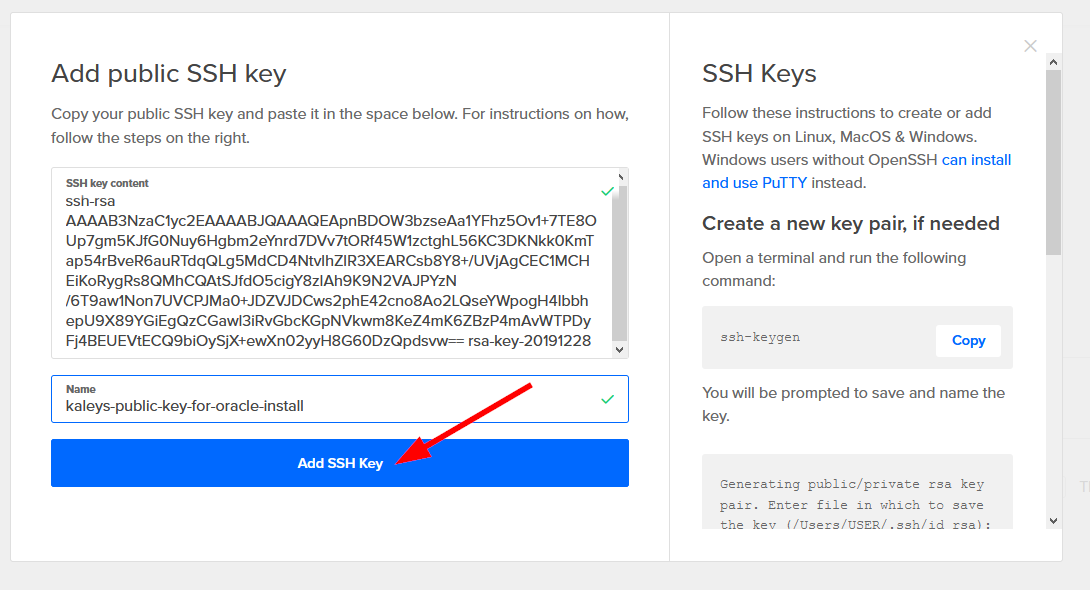Click 'Create a new key pair' heading
Screen dimensions: 1090x590
[x=850, y=223]
